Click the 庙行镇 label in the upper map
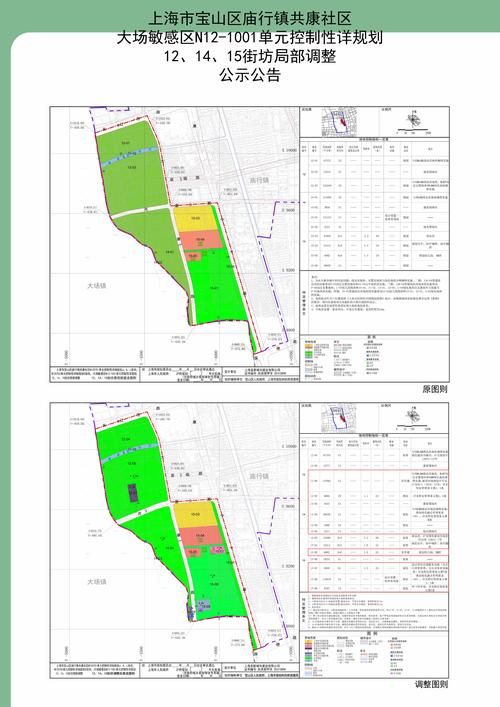Image resolution: width=500 pixels, height=707 pixels. click(259, 180)
